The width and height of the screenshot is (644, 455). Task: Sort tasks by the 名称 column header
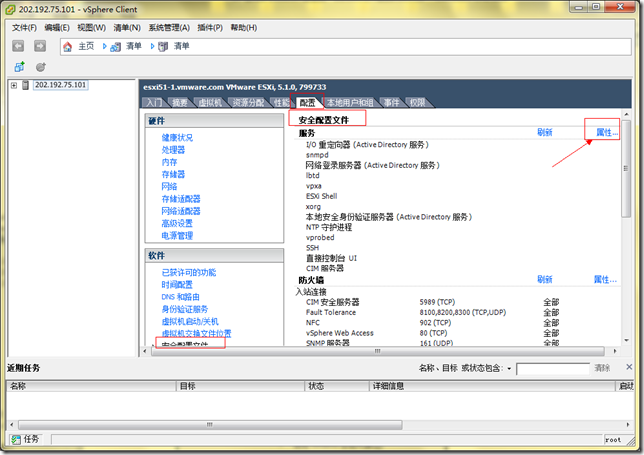pyautogui.click(x=91, y=386)
